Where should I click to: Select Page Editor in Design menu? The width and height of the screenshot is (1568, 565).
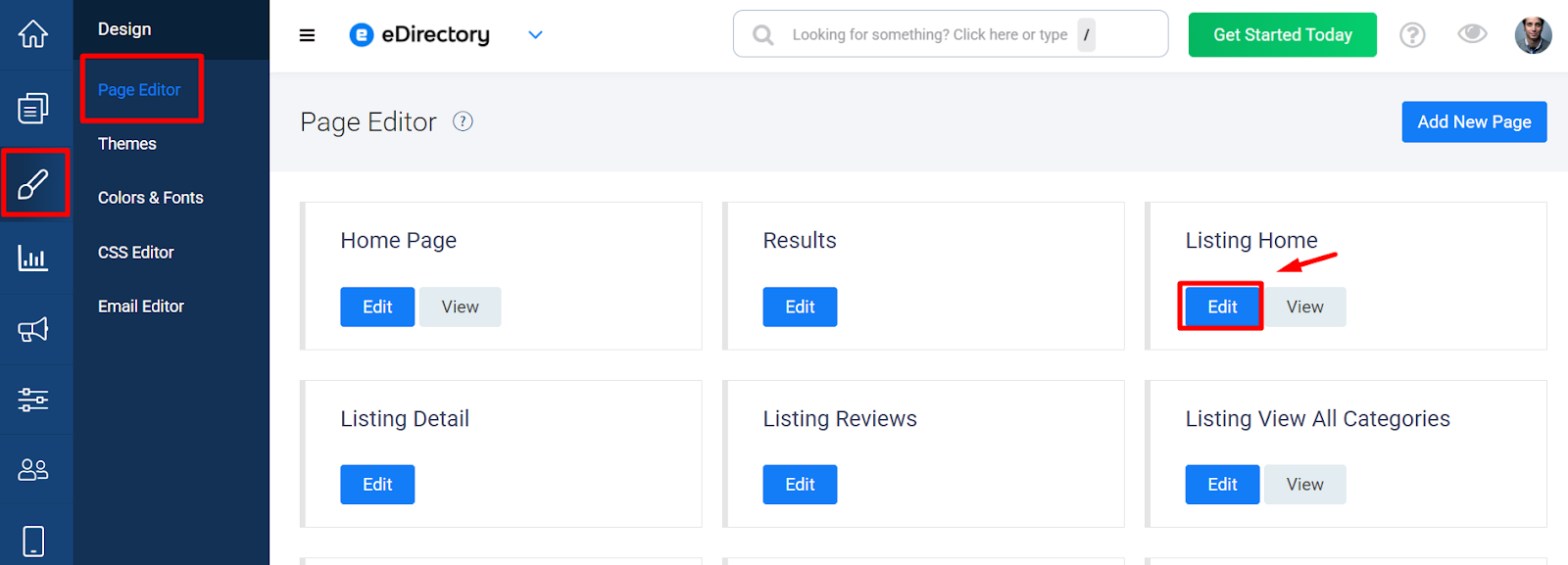[x=139, y=89]
